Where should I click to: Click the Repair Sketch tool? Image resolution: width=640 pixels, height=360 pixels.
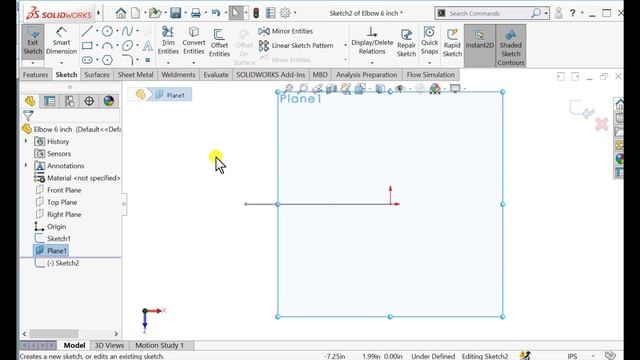pyautogui.click(x=406, y=43)
